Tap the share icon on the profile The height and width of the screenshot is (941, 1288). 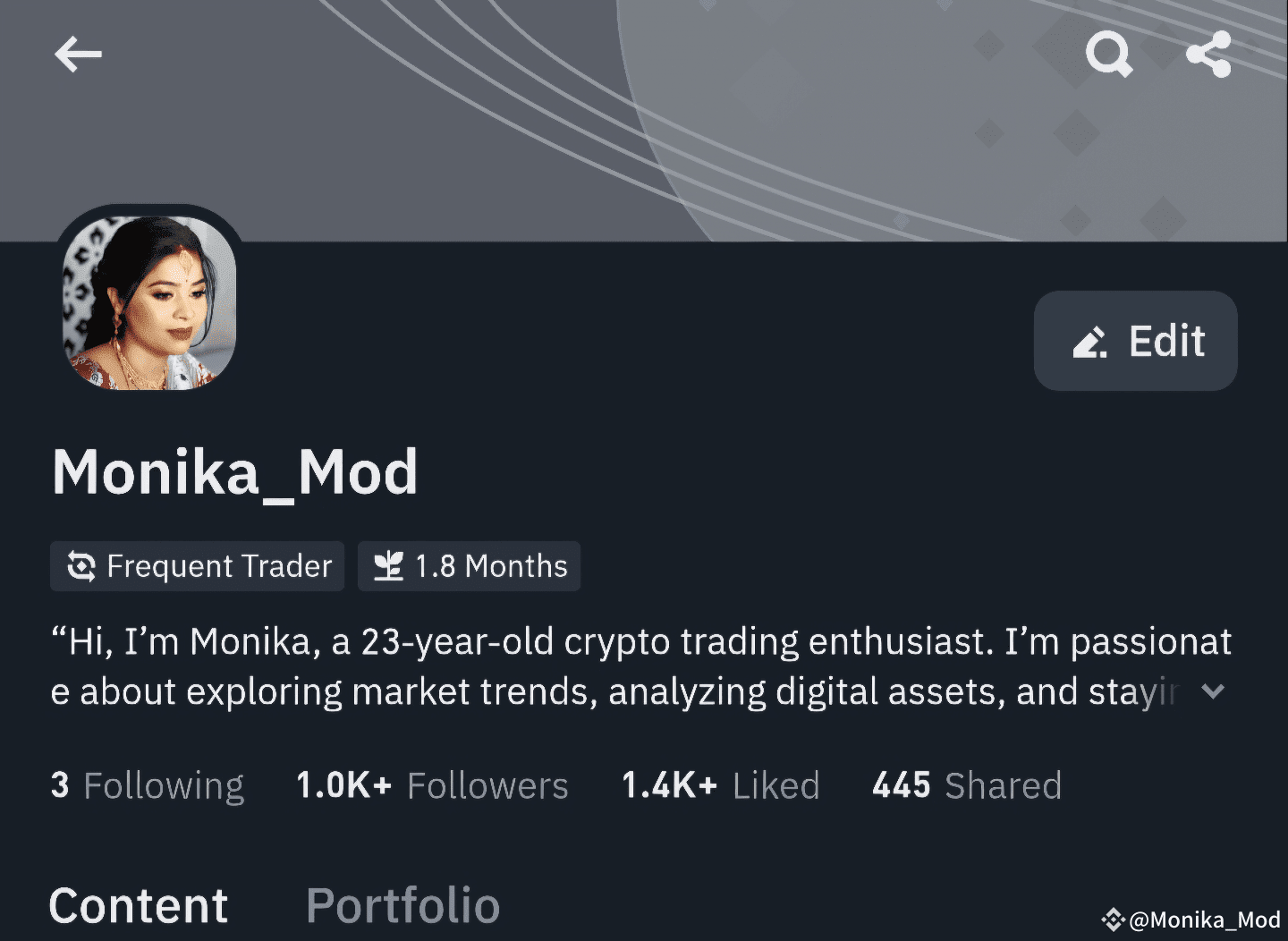1210,55
